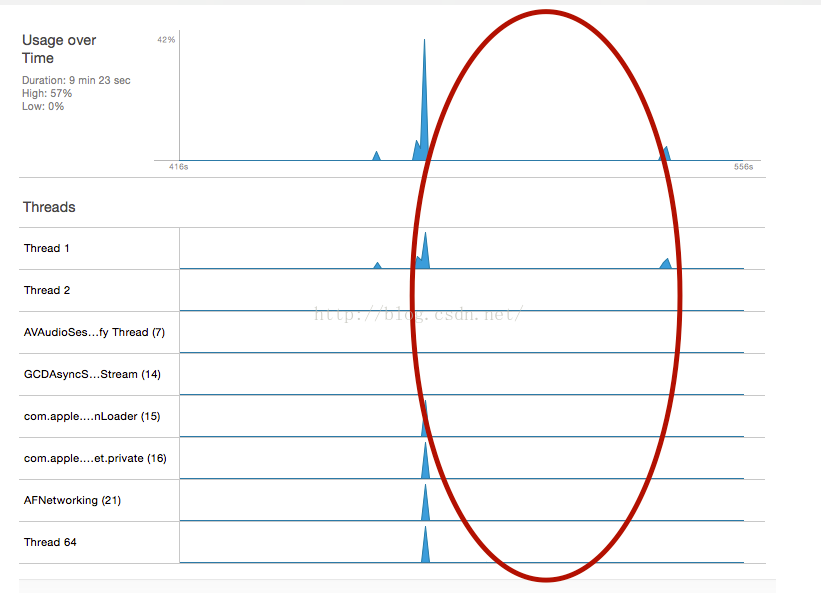Click the 556s end time label
The width and height of the screenshot is (821, 607).
744,167
